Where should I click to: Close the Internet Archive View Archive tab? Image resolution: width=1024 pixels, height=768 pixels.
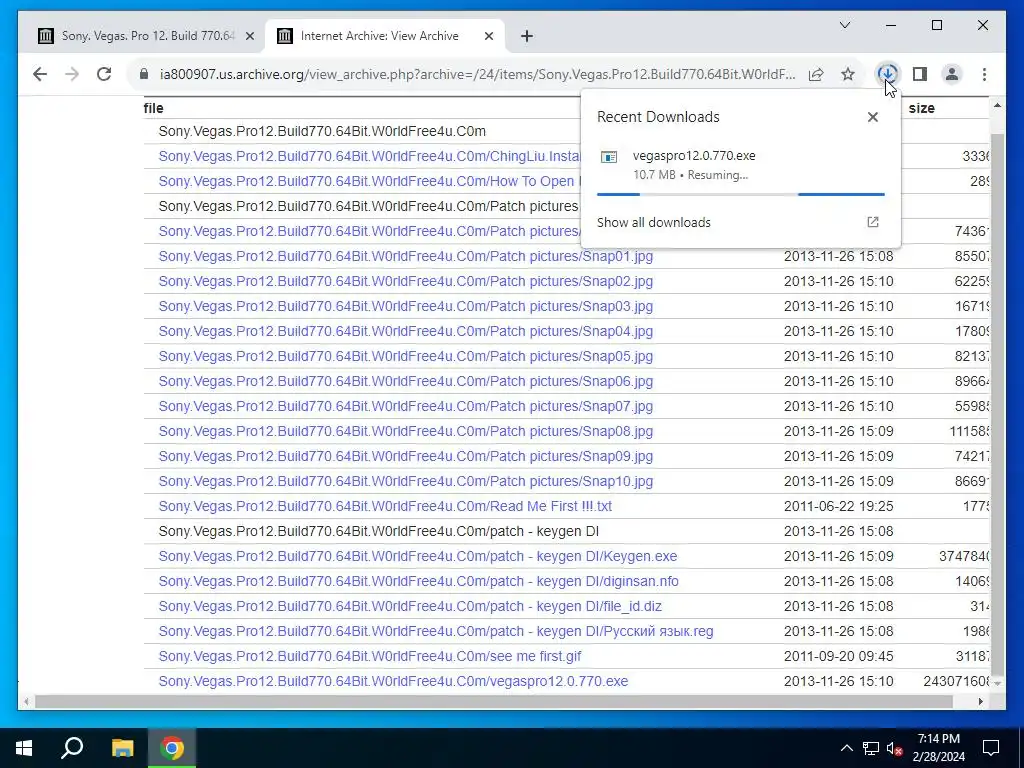pos(488,36)
